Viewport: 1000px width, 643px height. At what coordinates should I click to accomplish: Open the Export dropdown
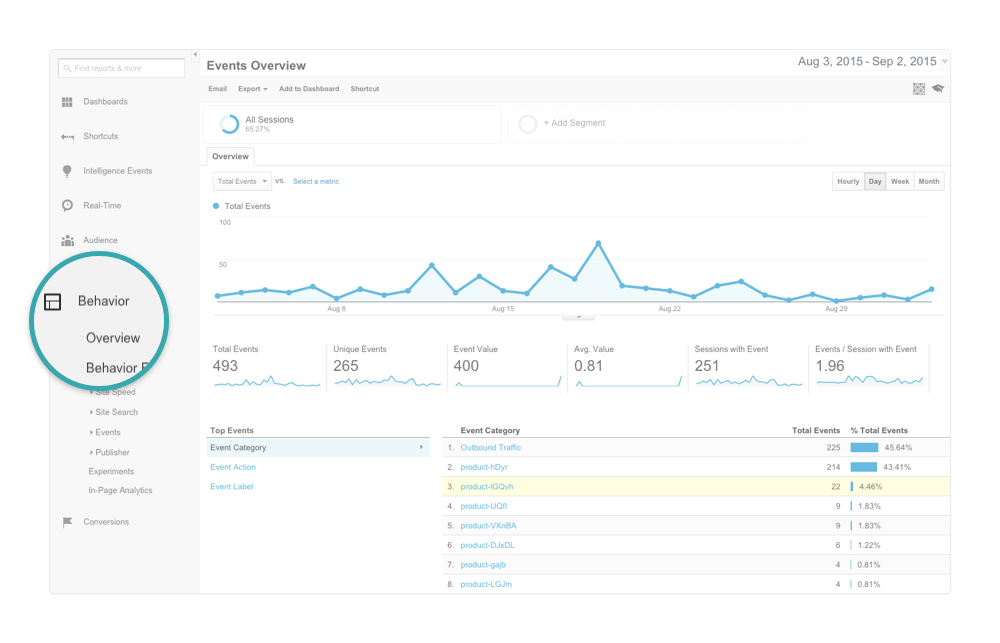[253, 89]
